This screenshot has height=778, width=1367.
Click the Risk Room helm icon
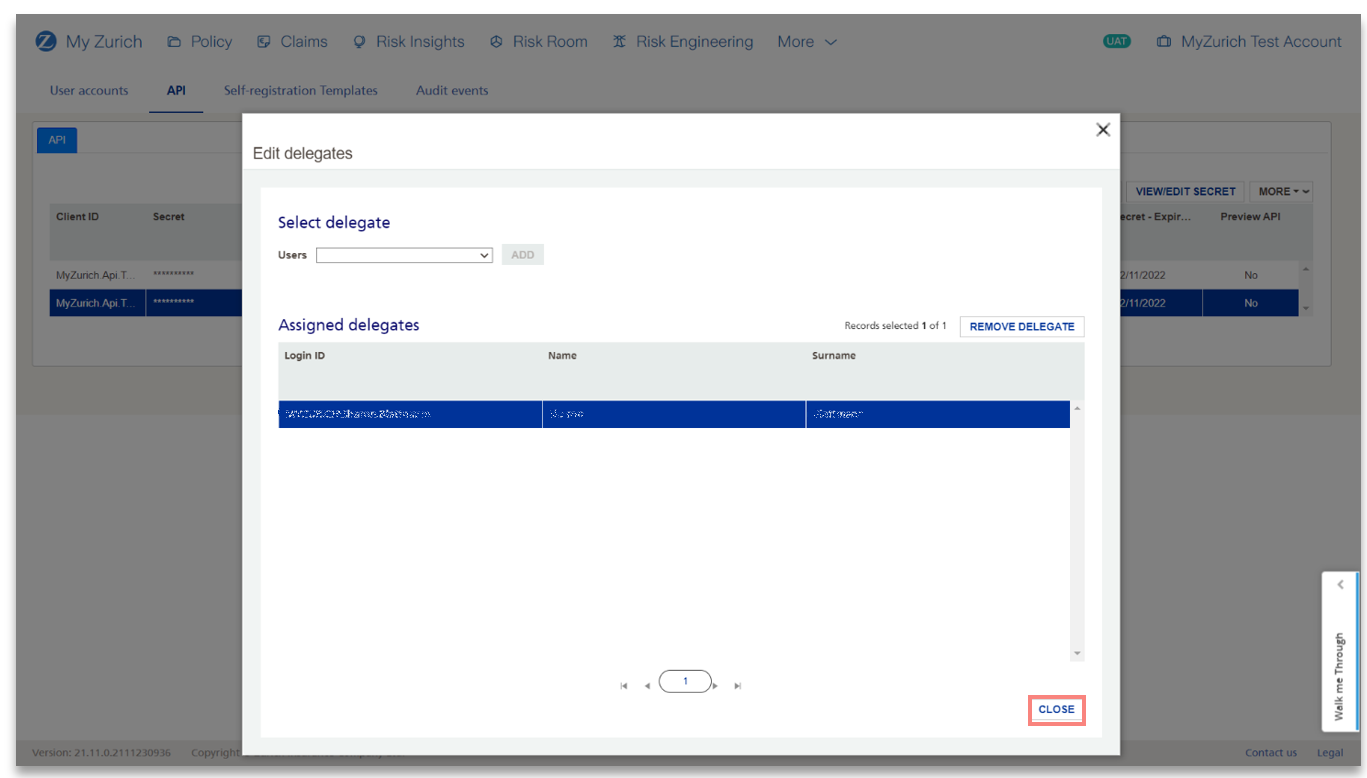point(497,41)
